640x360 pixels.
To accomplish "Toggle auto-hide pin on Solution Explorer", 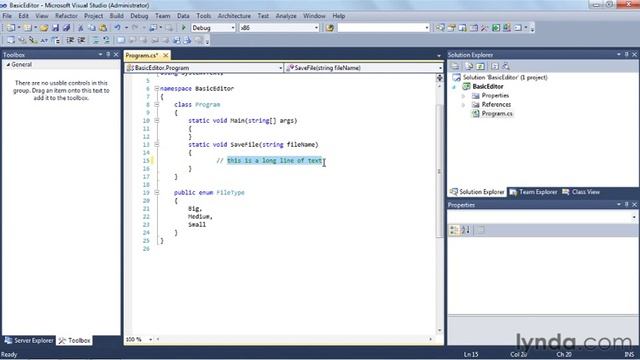I will (627, 54).
